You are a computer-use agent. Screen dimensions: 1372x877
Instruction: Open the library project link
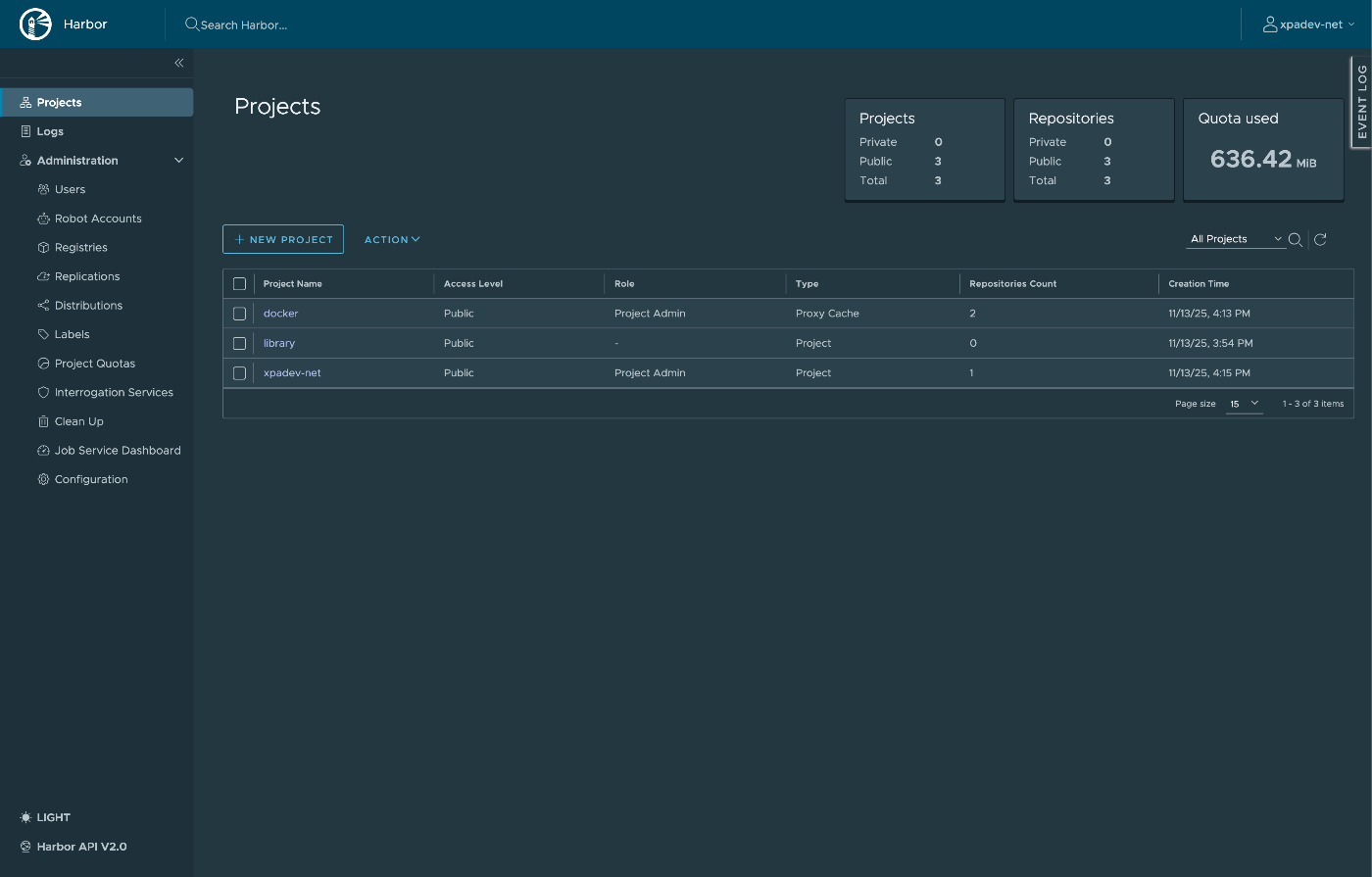coord(279,343)
